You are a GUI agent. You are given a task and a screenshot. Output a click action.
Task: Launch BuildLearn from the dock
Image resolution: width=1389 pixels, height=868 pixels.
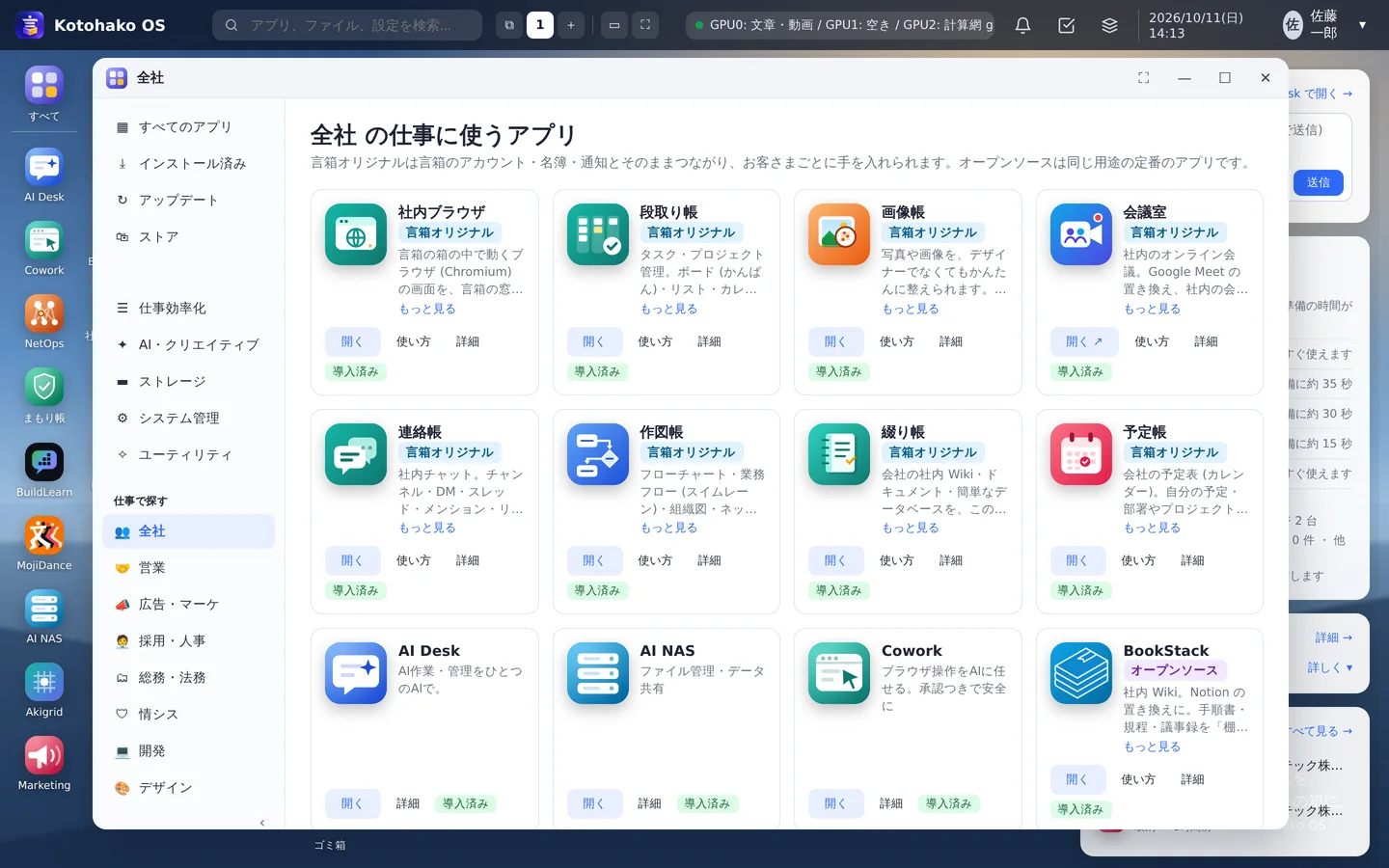click(x=44, y=462)
